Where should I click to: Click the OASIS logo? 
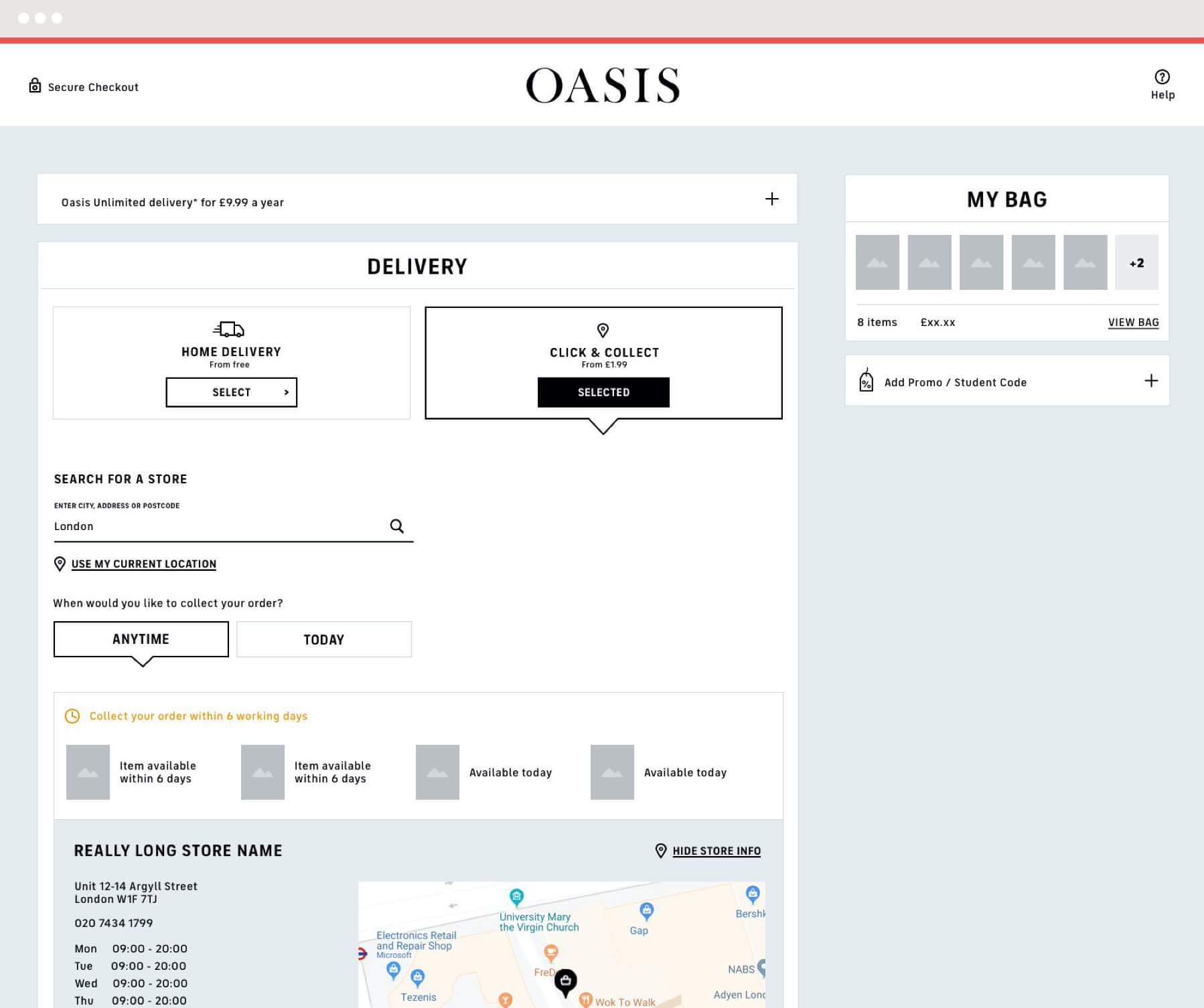(603, 85)
